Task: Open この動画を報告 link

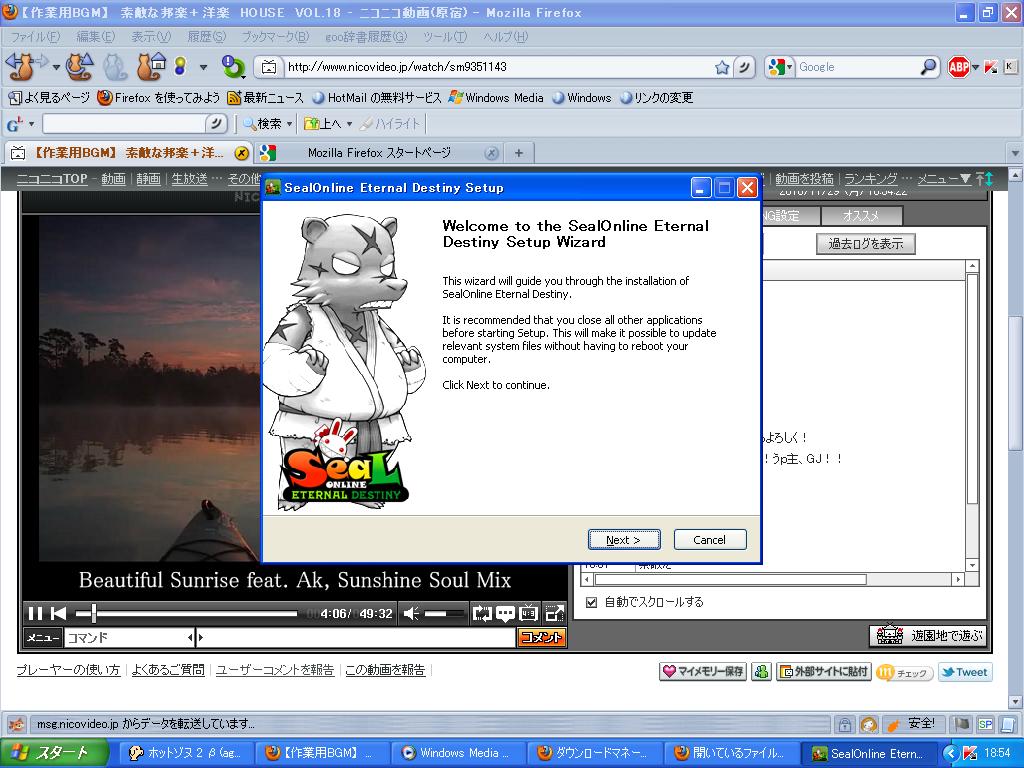Action: pyautogui.click(x=385, y=670)
